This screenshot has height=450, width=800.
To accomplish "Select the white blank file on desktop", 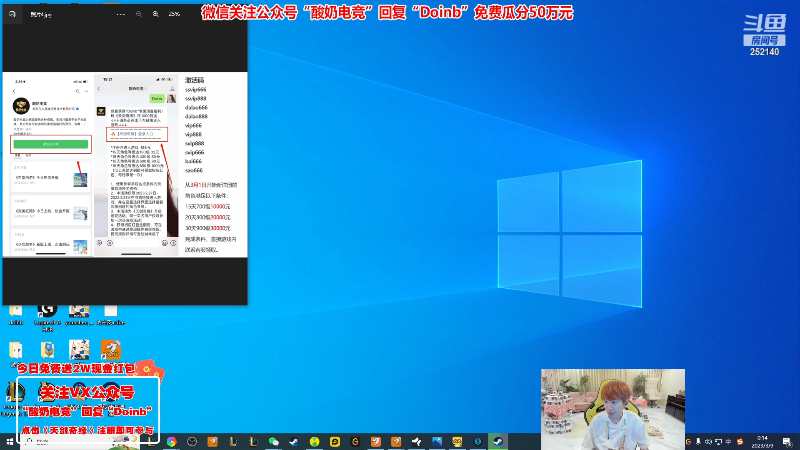I will pos(111,315).
